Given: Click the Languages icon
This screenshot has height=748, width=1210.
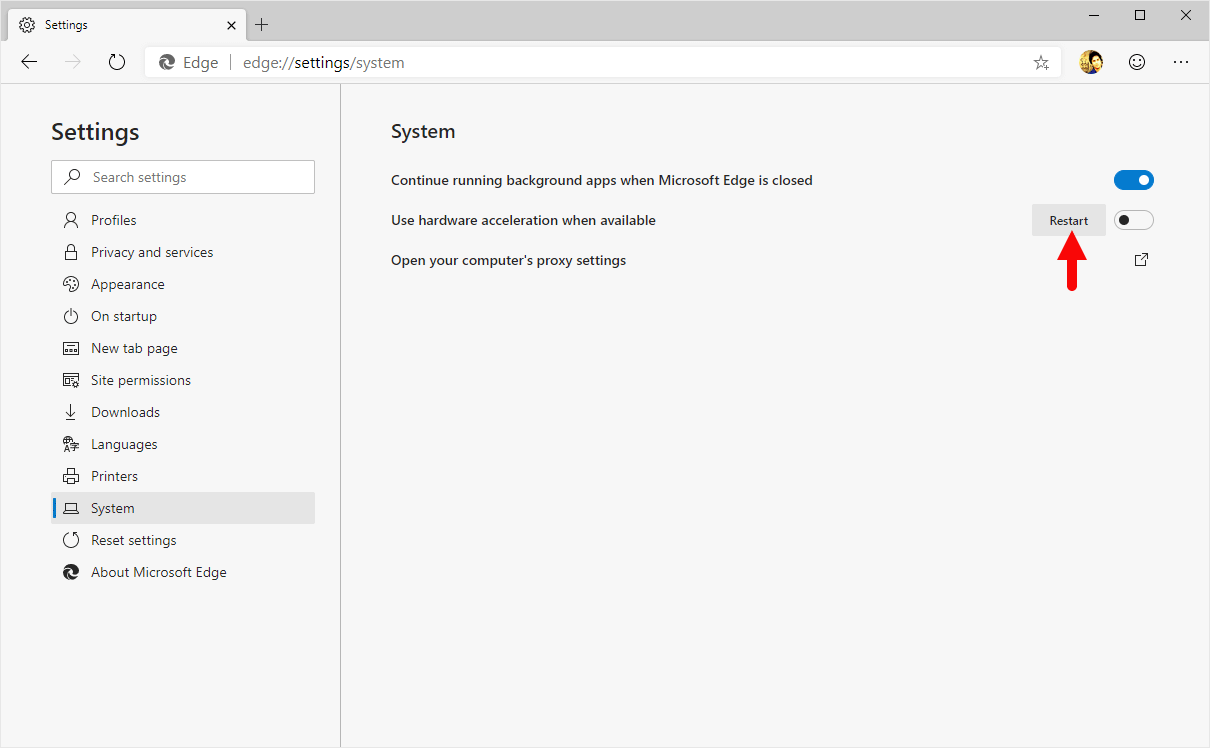Looking at the screenshot, I should coord(71,444).
